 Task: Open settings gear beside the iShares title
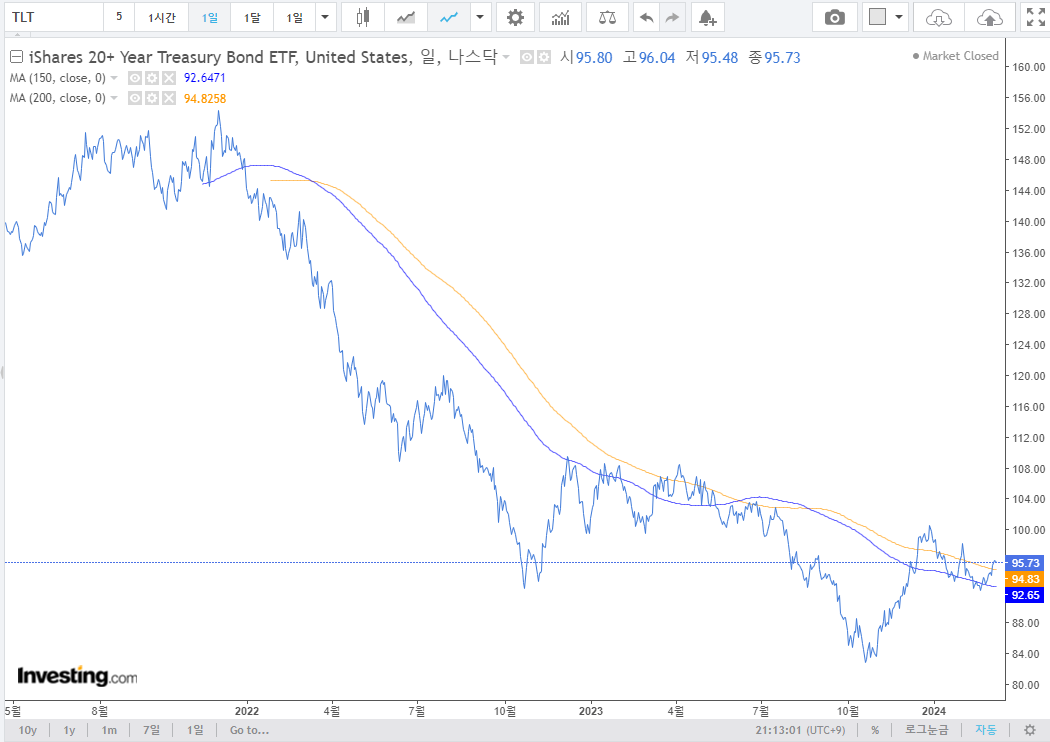coord(544,58)
